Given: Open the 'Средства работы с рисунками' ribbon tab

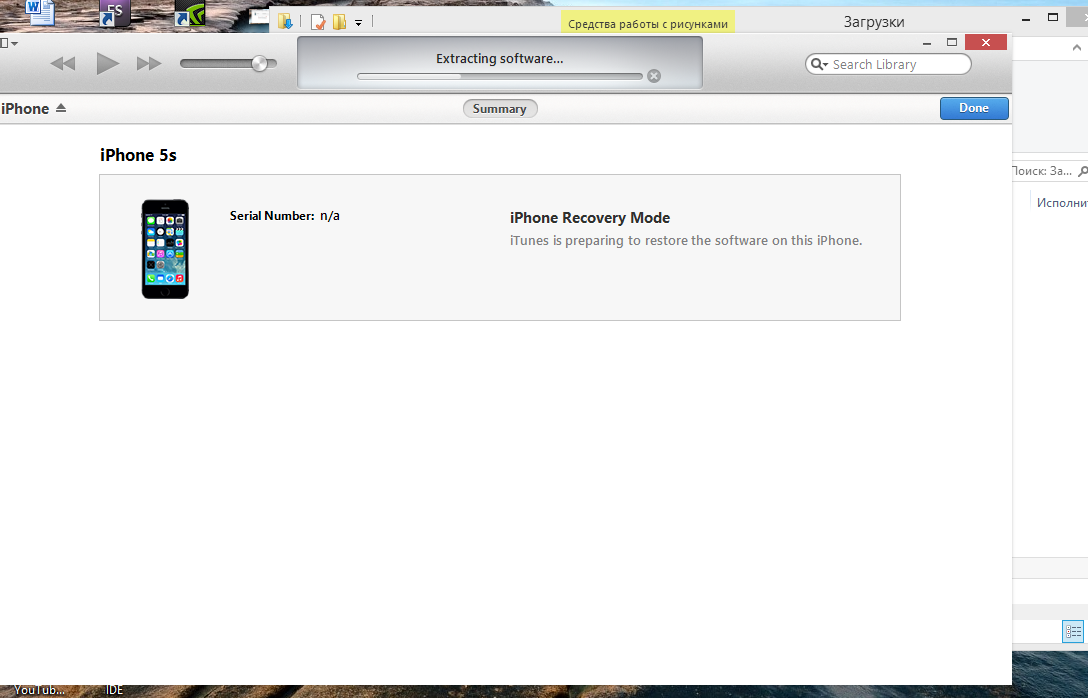Looking at the screenshot, I should click(648, 24).
